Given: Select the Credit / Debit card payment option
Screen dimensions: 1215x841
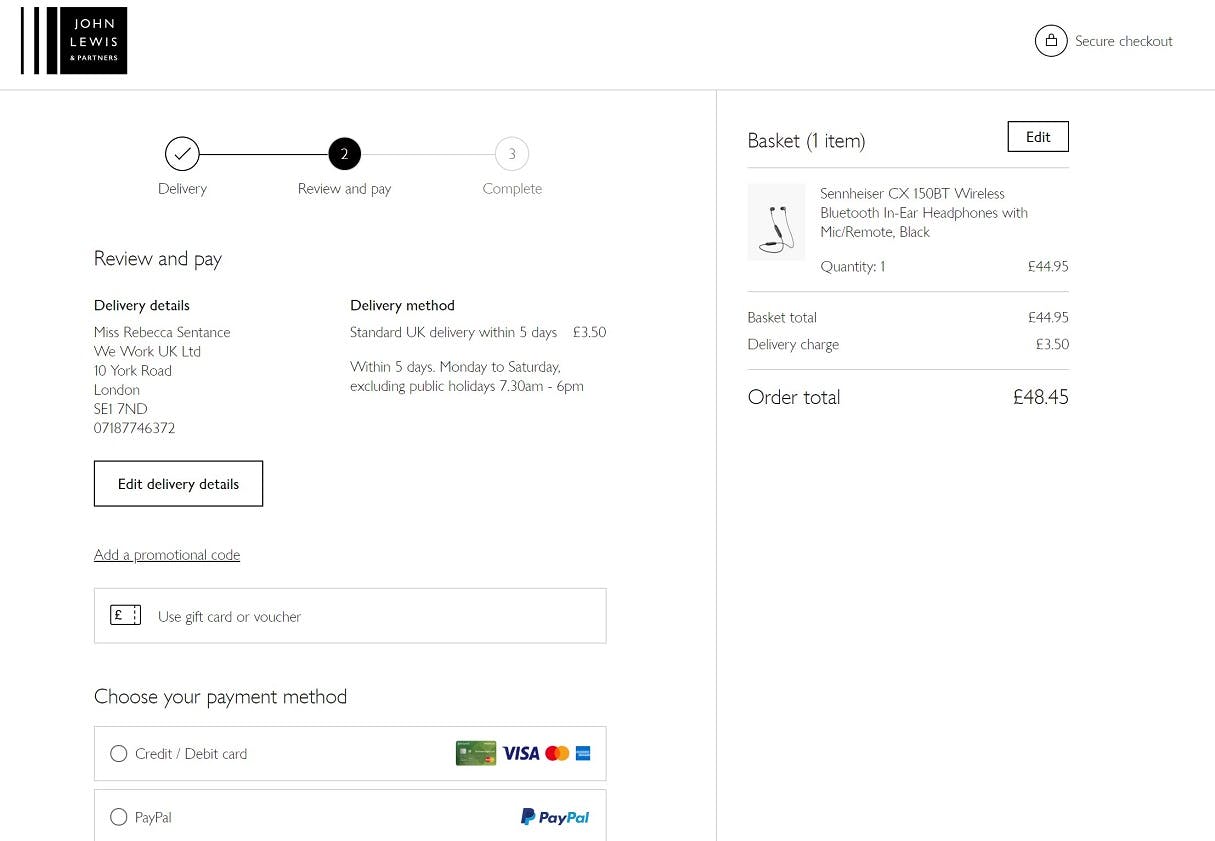Looking at the screenshot, I should pos(119,753).
